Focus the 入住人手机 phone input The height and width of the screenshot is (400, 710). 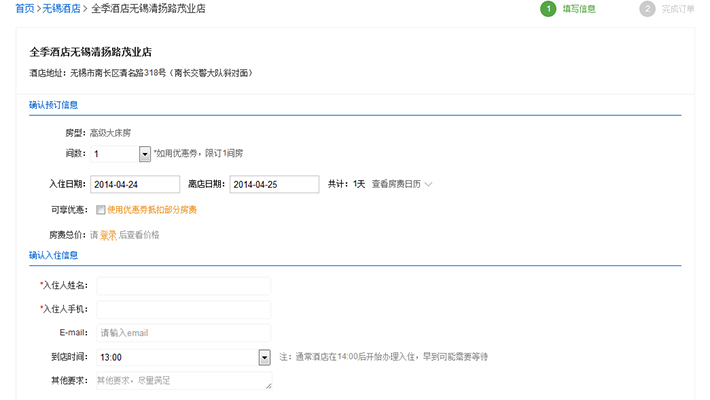tap(183, 309)
